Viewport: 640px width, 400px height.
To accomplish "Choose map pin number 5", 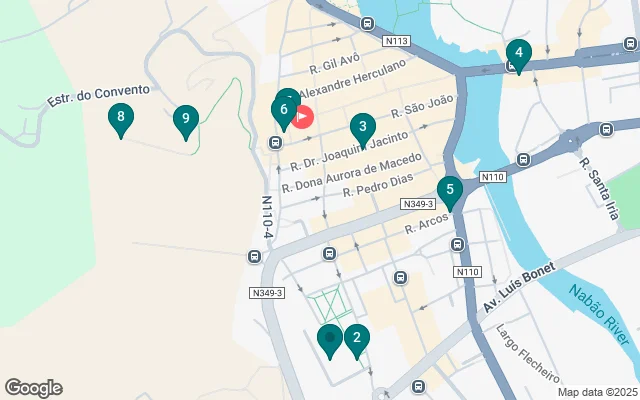I will coord(450,194).
